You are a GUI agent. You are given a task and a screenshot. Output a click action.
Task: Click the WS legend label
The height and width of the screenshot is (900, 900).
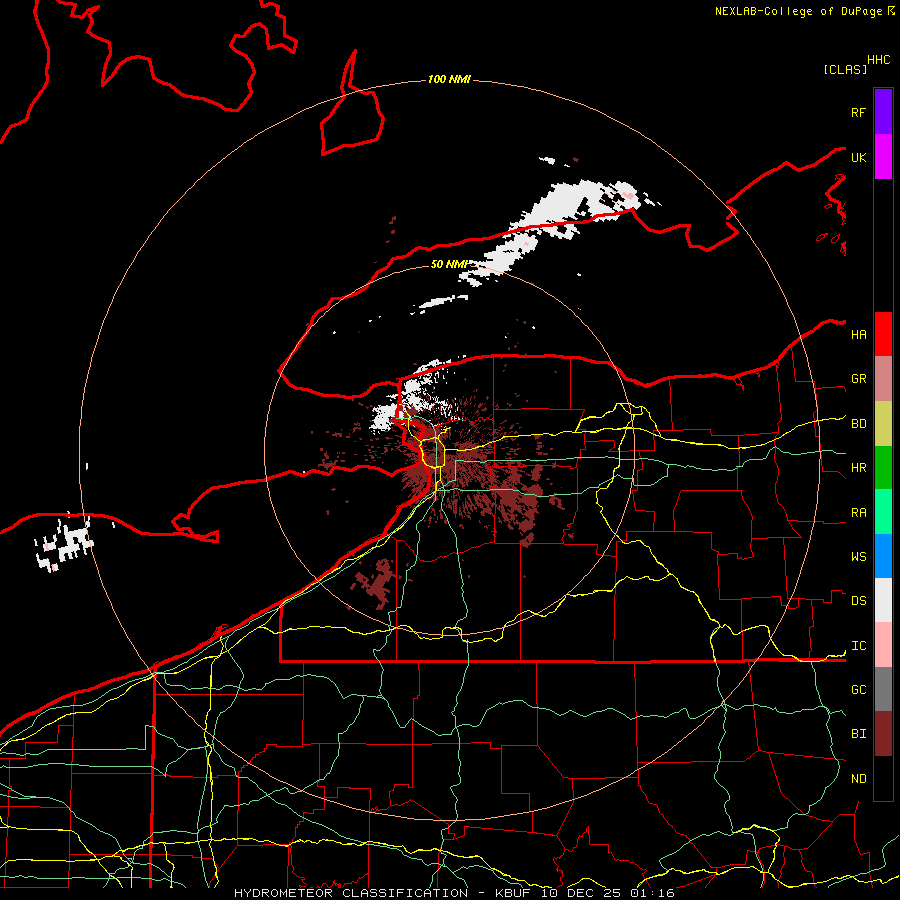coord(858,556)
